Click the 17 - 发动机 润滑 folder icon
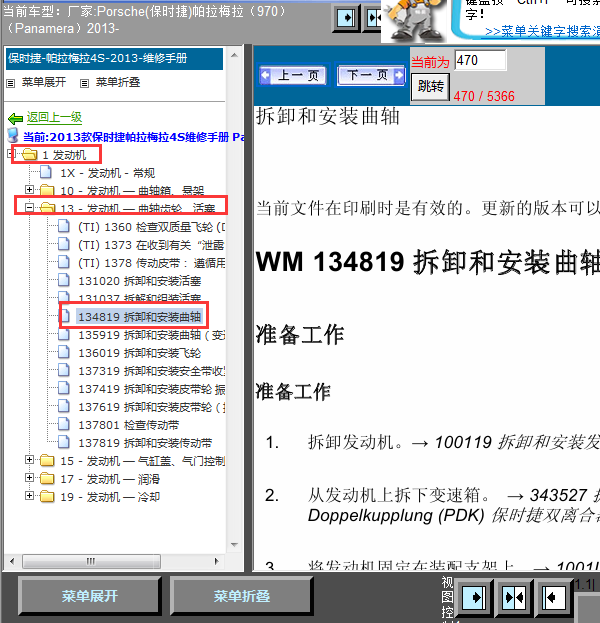600x623 pixels. point(47,478)
